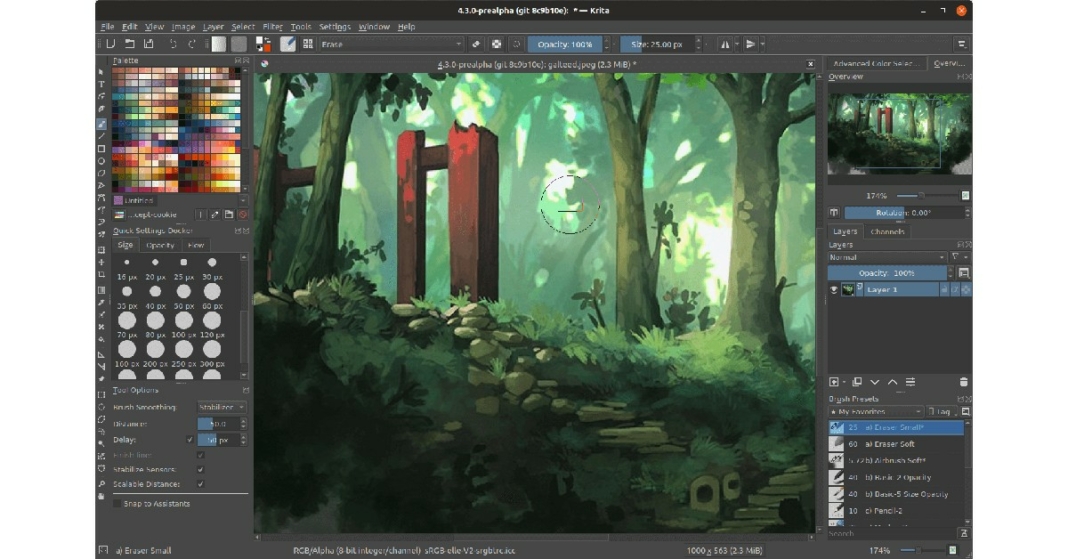Toggle Scalable Distance checkbox
Viewport: 1068px width, 559px height.
pos(200,484)
